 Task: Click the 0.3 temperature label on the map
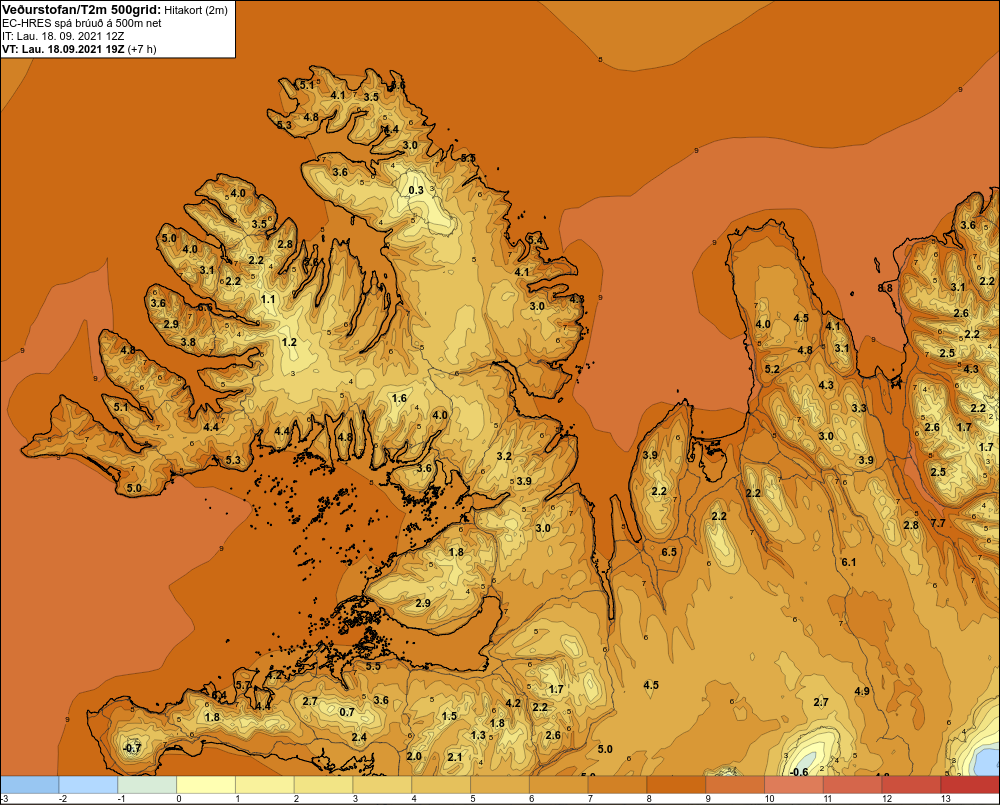416,190
